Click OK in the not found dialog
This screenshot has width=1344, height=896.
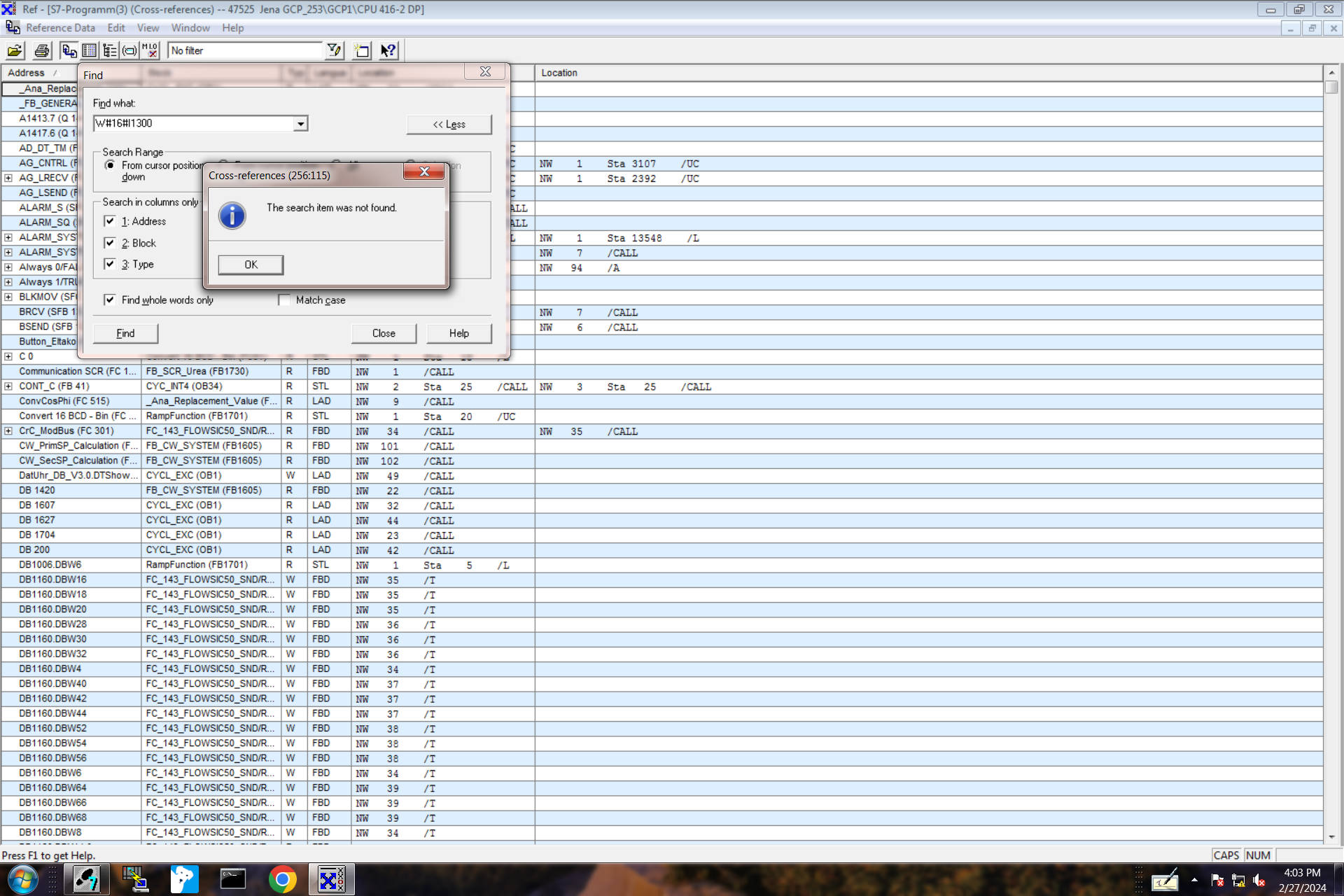(x=251, y=265)
